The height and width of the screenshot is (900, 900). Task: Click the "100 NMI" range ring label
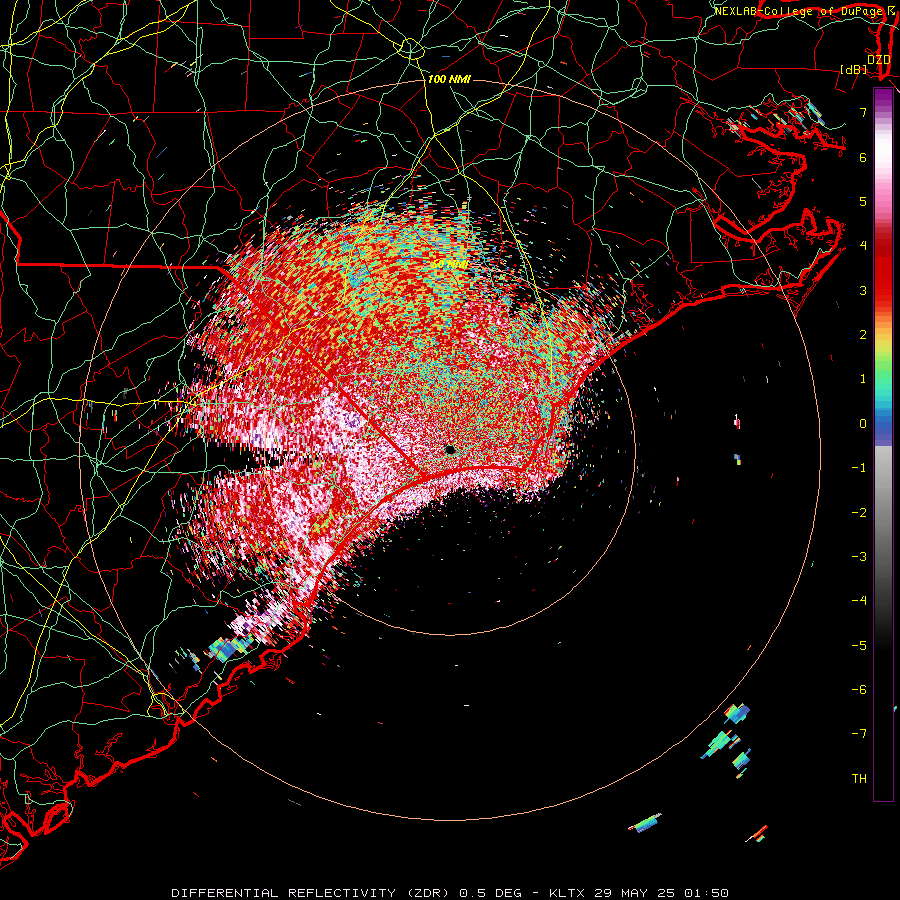coord(449,79)
